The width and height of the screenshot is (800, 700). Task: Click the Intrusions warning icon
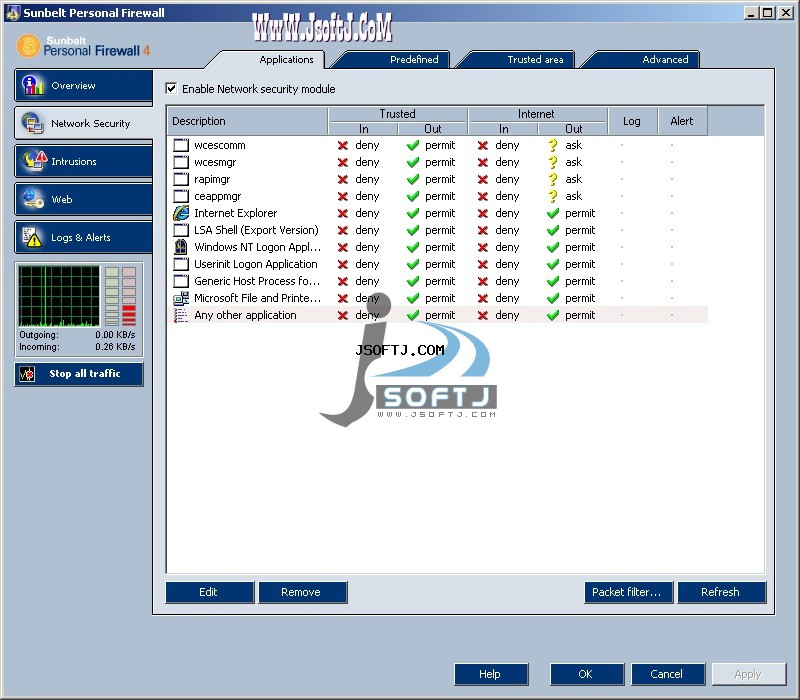click(34, 161)
